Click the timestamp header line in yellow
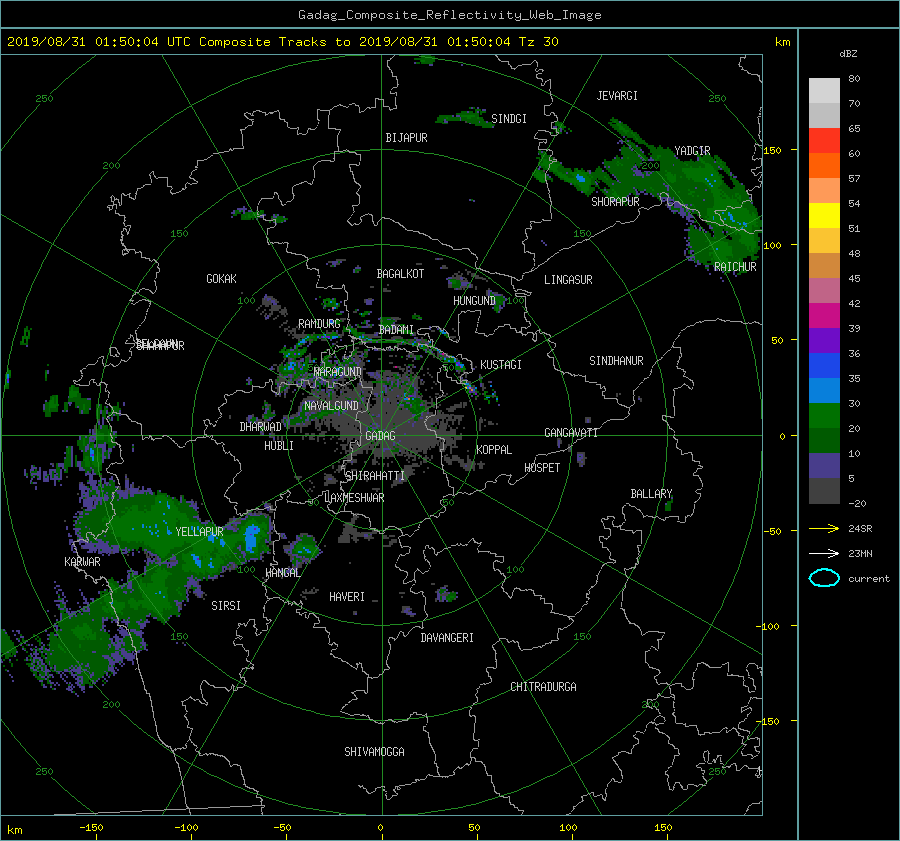The height and width of the screenshot is (841, 900). [282, 42]
